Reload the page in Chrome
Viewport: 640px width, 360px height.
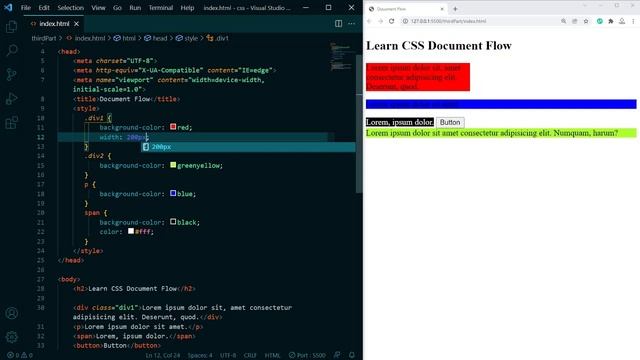(391, 21)
